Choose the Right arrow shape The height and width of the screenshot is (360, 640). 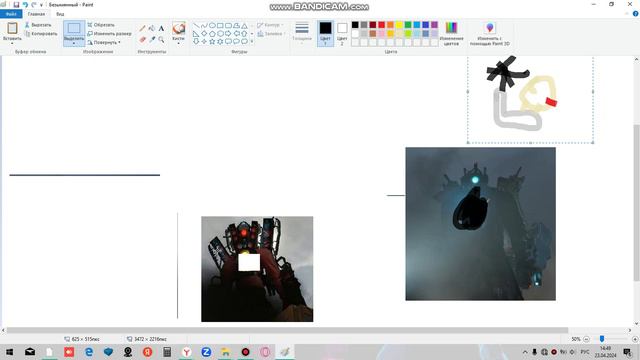pyautogui.click(x=228, y=33)
